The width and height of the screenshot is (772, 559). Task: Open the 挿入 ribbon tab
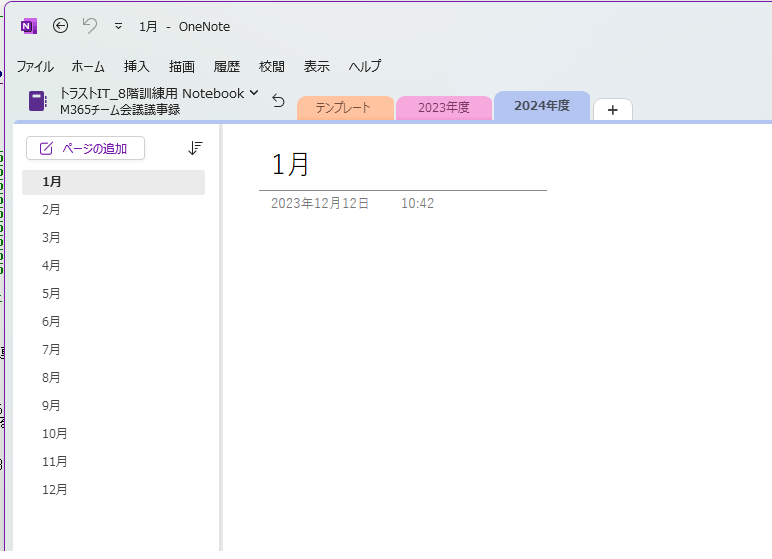[136, 67]
